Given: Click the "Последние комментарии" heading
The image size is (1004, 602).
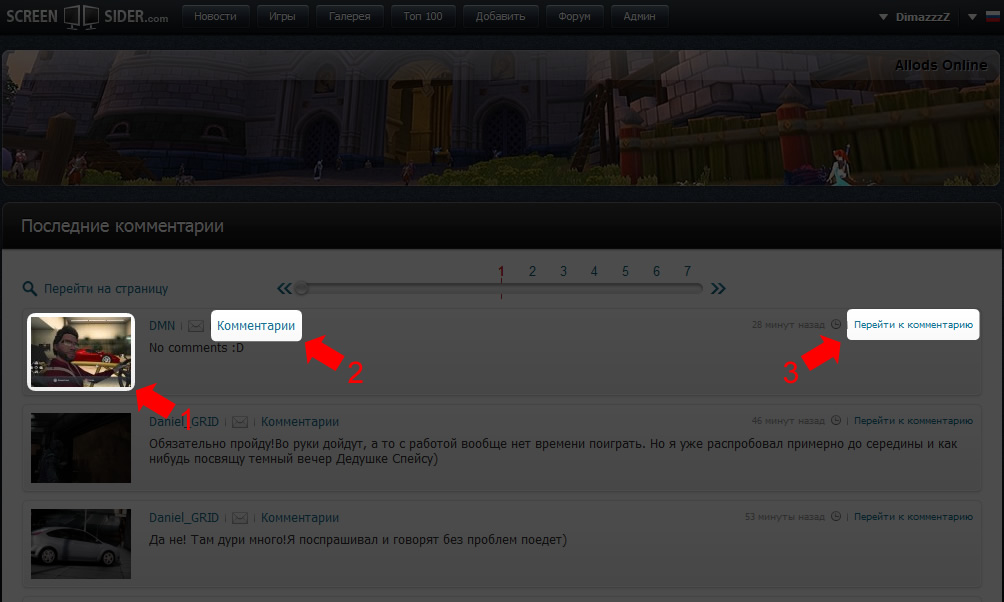Looking at the screenshot, I should click(122, 226).
